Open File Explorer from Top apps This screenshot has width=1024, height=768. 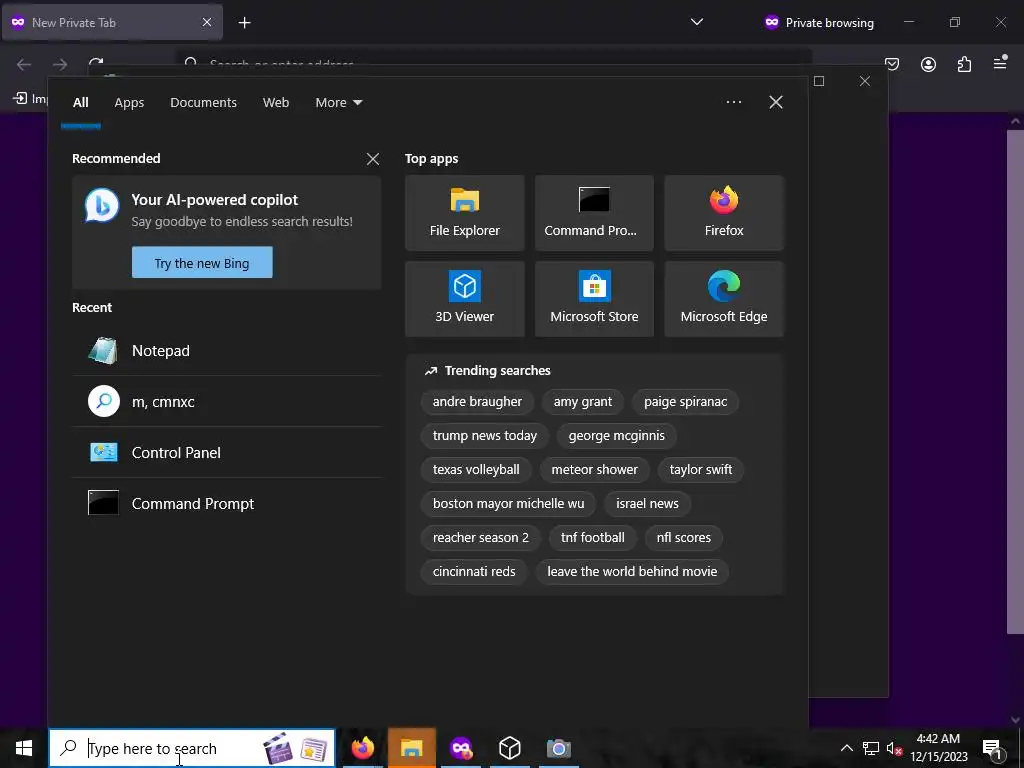(464, 213)
